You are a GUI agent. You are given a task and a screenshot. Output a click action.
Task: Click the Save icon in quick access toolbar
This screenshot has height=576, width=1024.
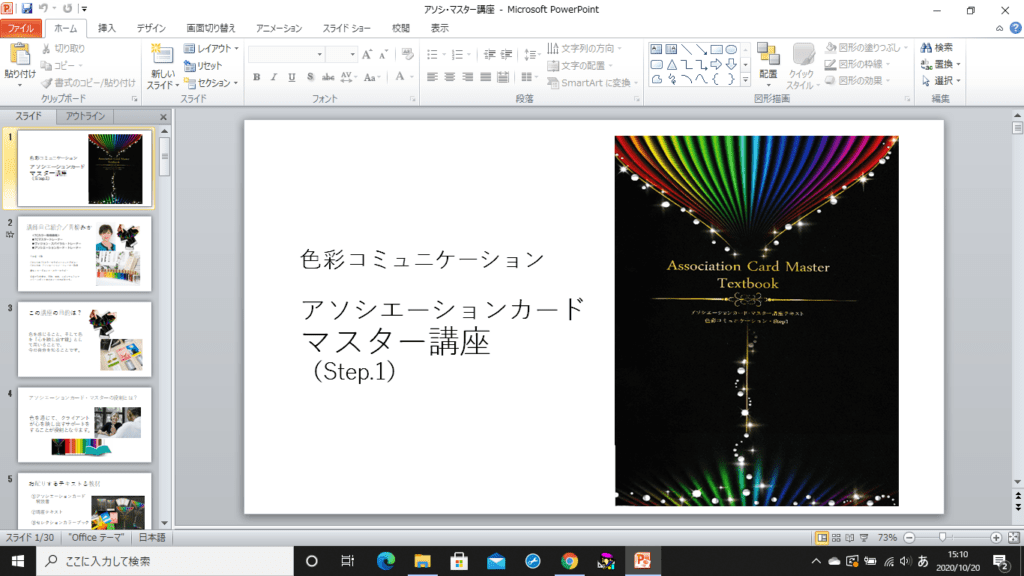pyautogui.click(x=27, y=8)
